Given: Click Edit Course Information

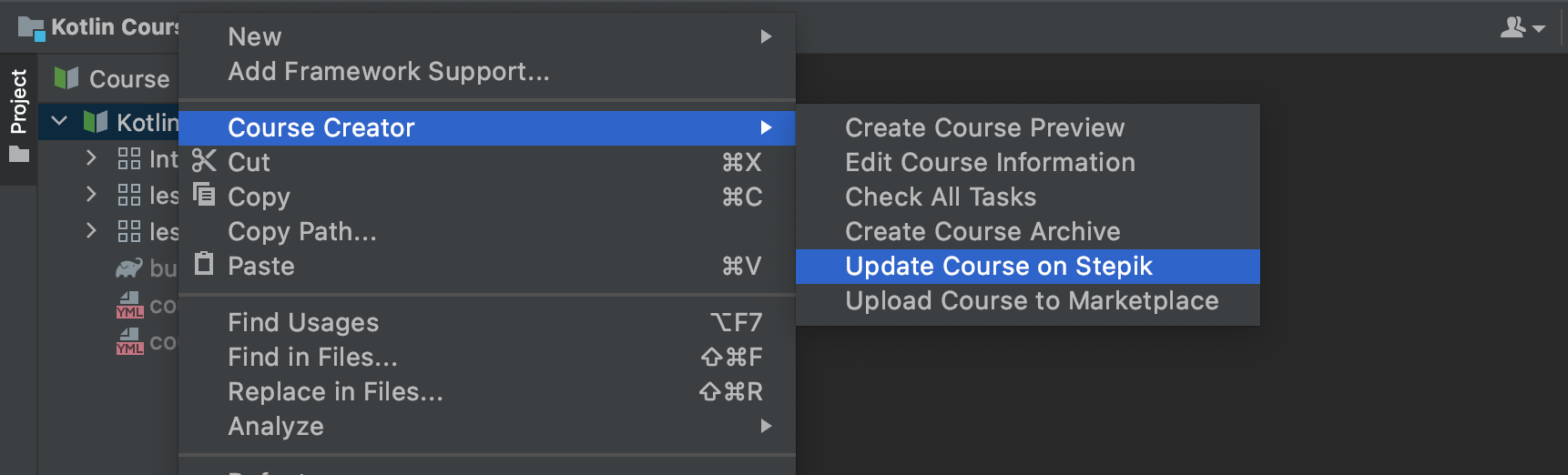Looking at the screenshot, I should click(990, 163).
